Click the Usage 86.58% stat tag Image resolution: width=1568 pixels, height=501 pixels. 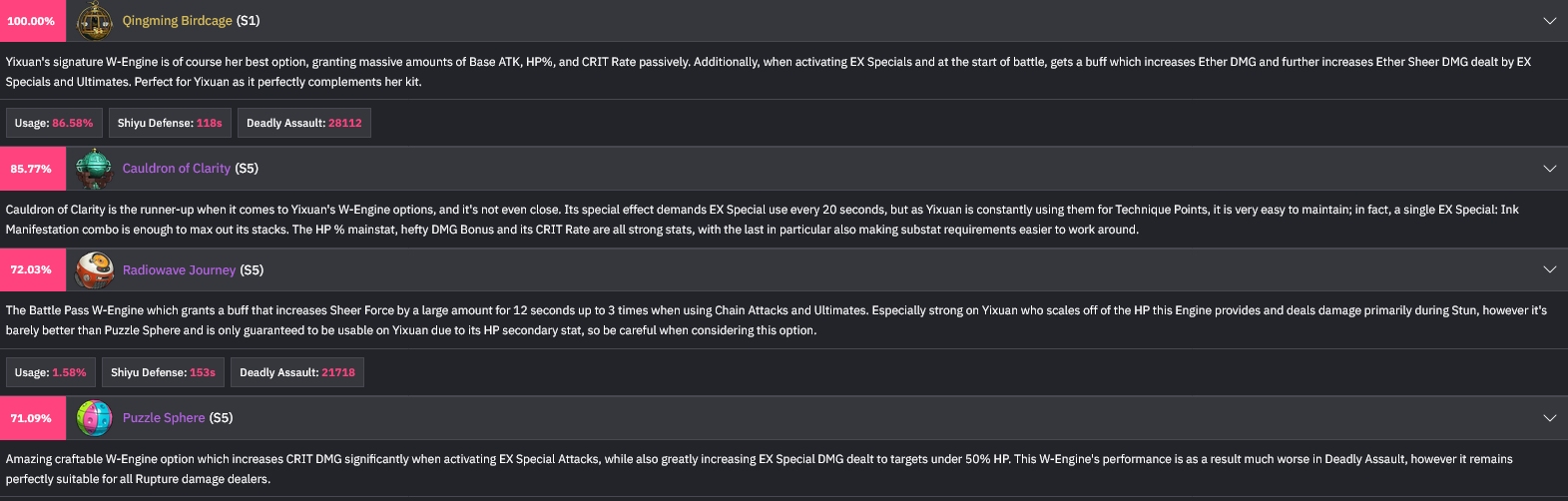54,123
